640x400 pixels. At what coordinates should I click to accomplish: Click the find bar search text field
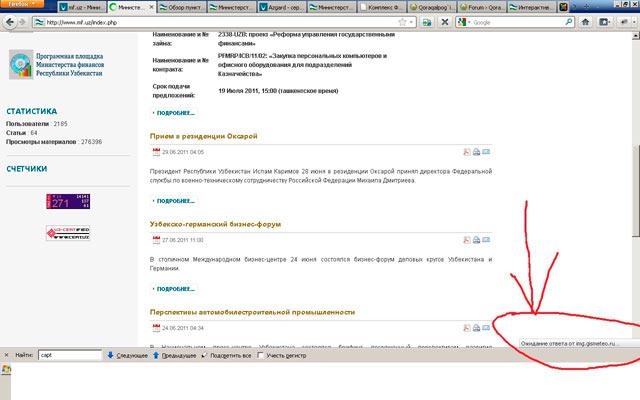pyautogui.click(x=68, y=355)
